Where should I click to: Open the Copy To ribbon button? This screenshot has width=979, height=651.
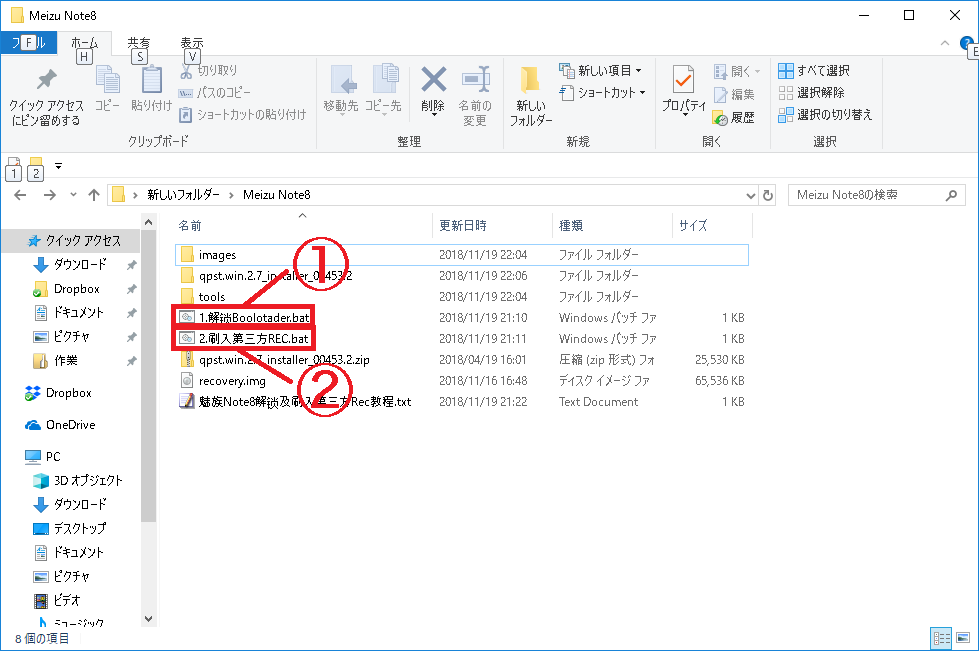tap(383, 89)
